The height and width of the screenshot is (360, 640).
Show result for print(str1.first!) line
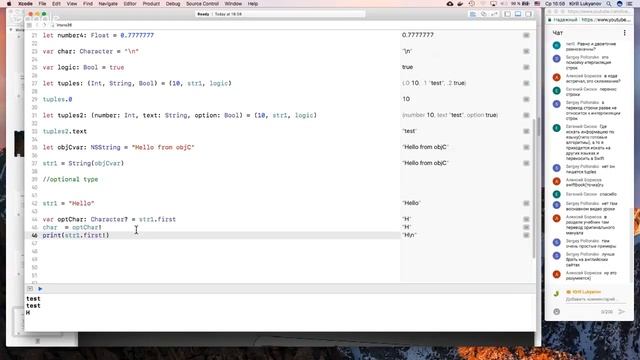point(527,235)
